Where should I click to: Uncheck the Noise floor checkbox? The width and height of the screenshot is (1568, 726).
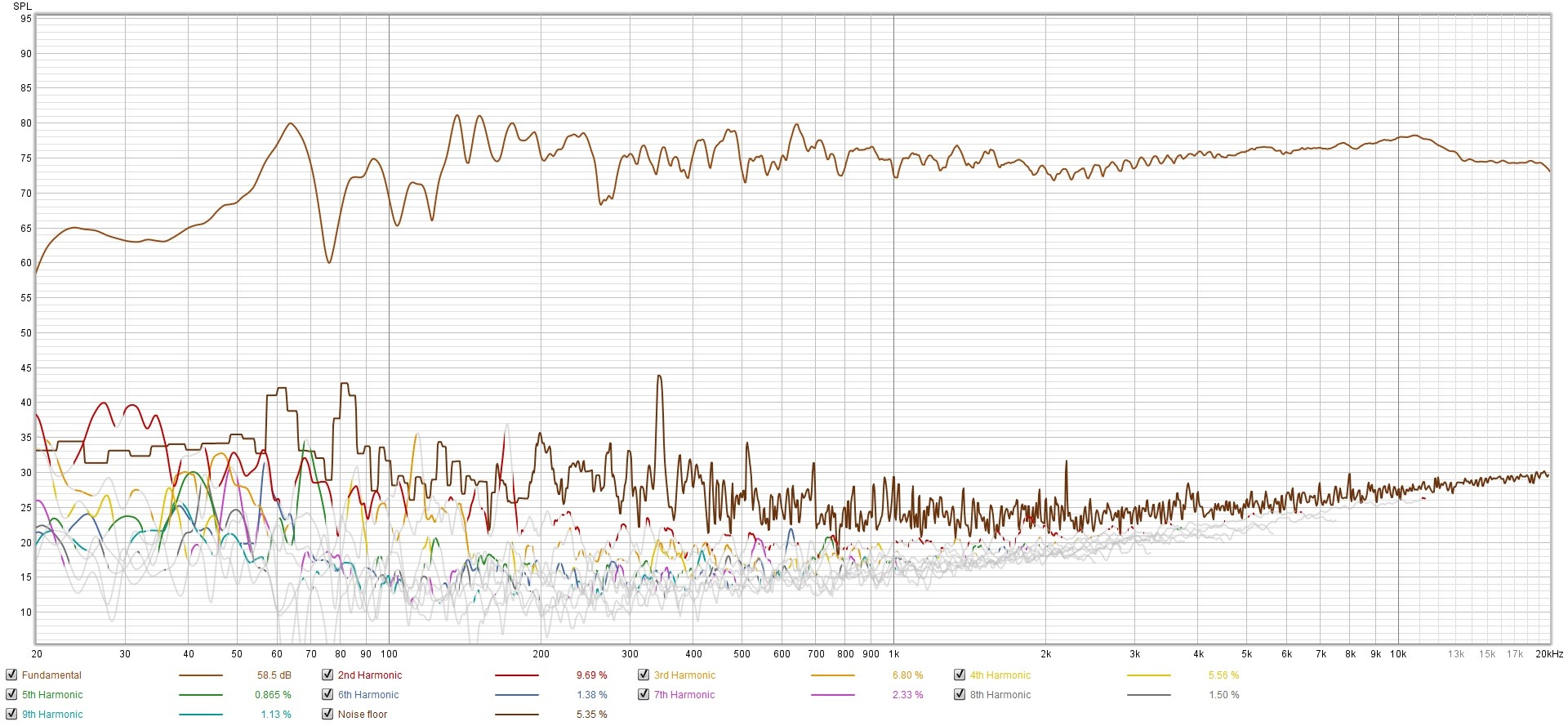click(x=327, y=714)
